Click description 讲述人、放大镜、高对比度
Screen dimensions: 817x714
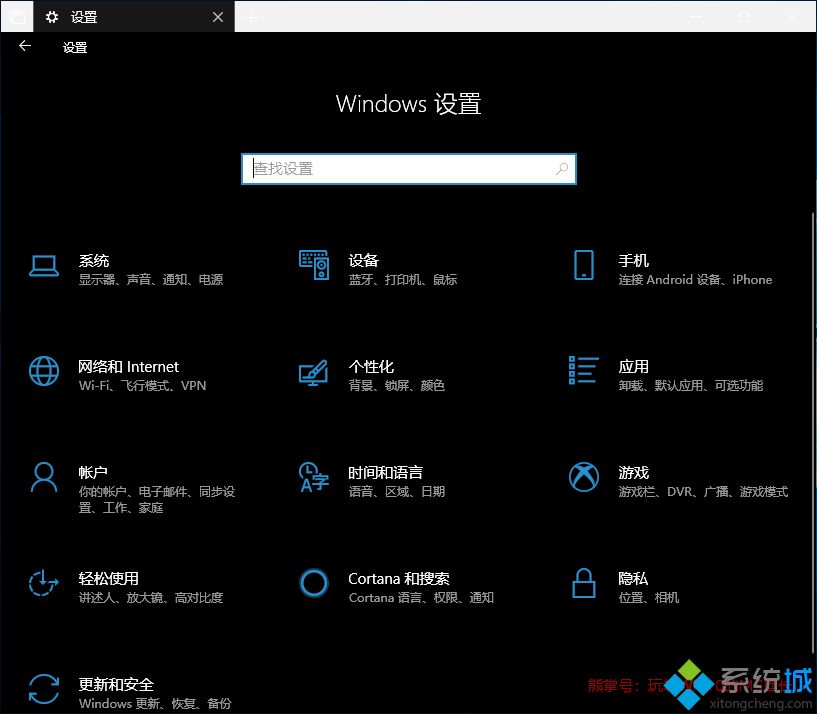pos(151,597)
